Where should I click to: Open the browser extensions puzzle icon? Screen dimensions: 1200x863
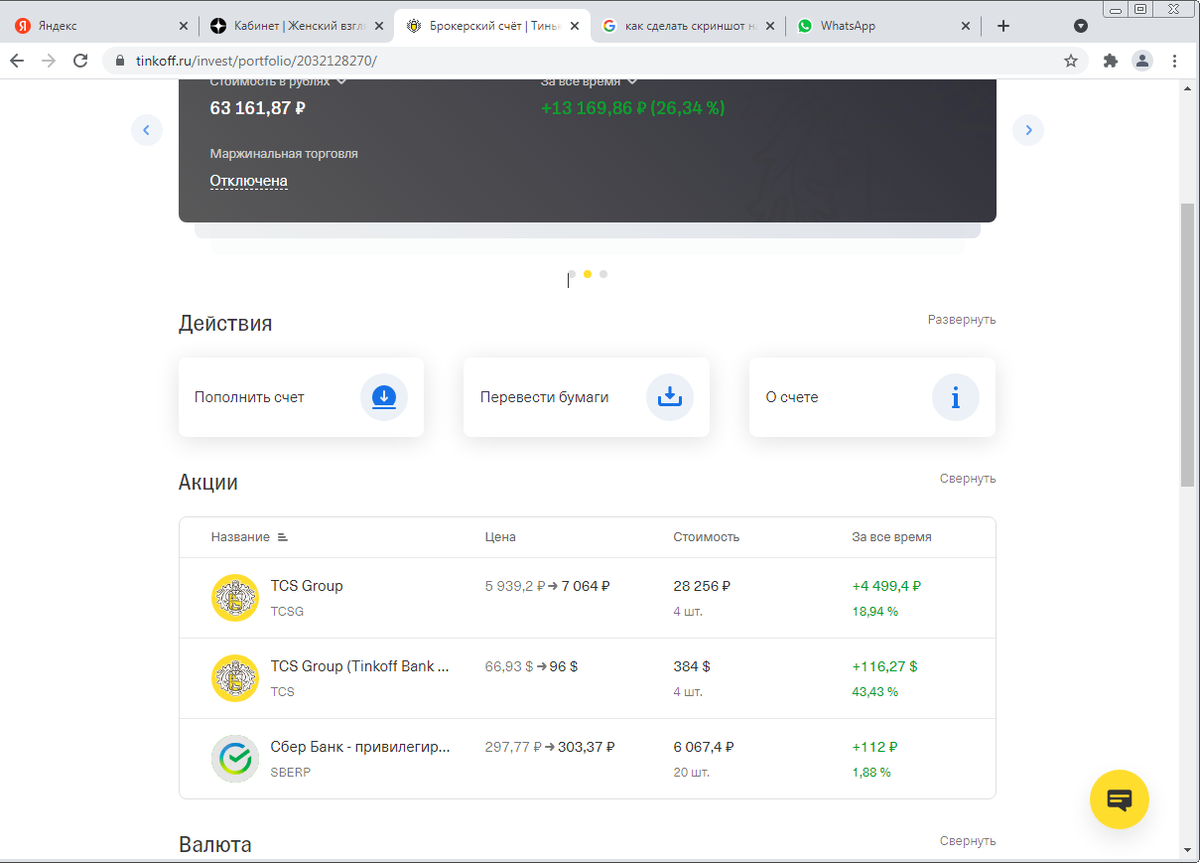point(1110,61)
